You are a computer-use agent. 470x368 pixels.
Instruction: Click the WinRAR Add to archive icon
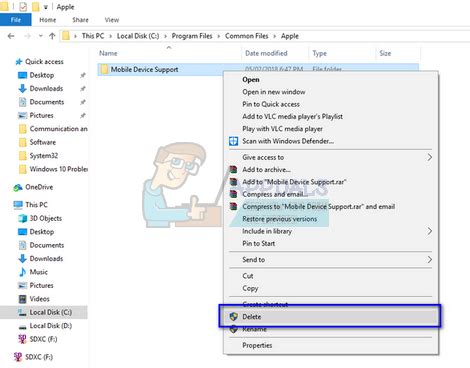(x=233, y=169)
